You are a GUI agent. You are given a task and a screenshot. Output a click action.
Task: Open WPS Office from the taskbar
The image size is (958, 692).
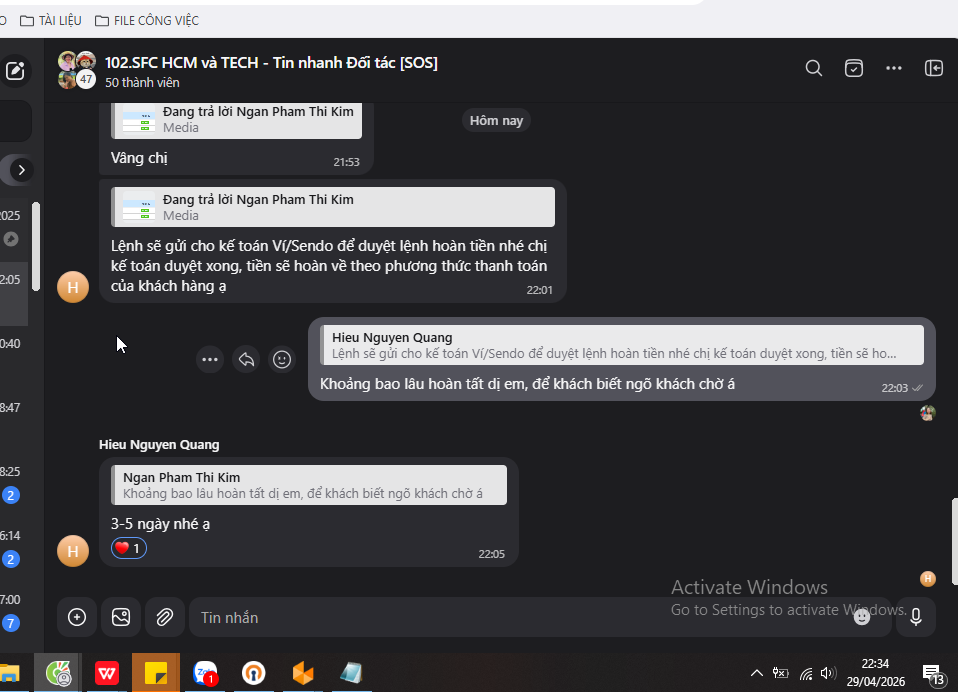(107, 673)
